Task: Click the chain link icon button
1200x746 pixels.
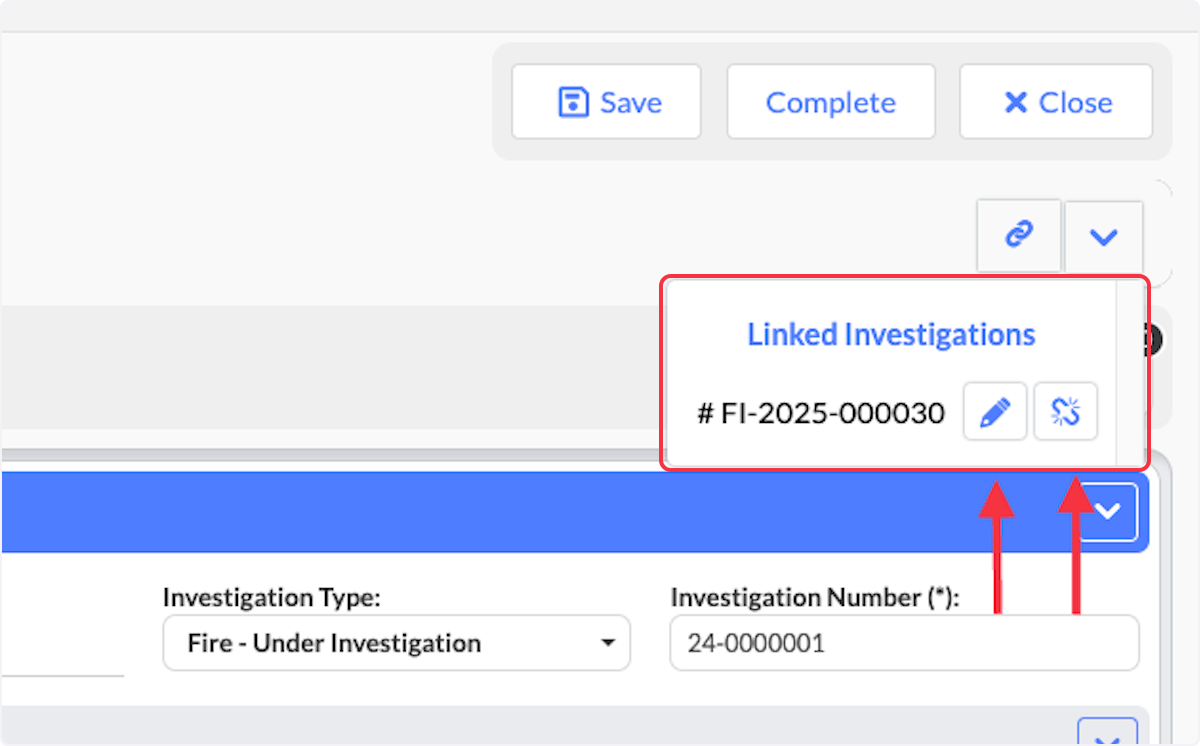Action: tap(1019, 236)
